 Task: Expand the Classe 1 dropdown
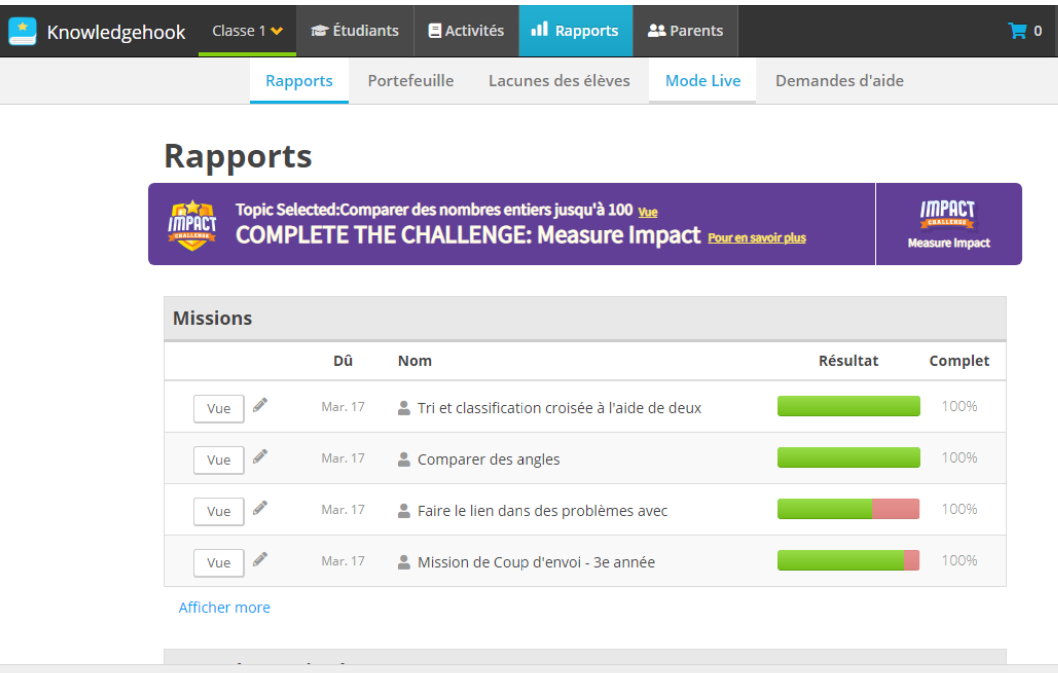tap(247, 31)
